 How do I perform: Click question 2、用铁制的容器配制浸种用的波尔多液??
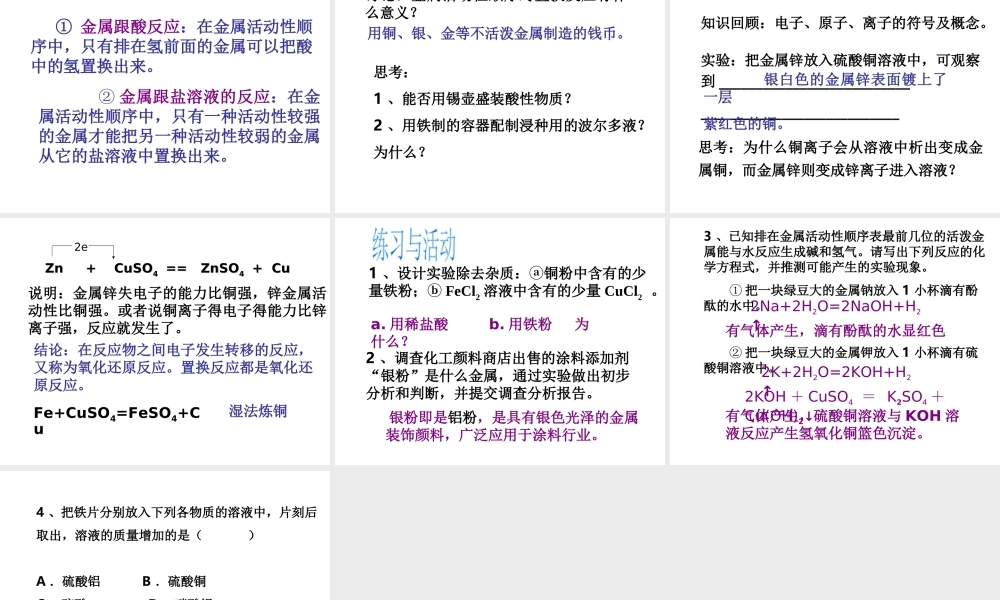click(510, 126)
